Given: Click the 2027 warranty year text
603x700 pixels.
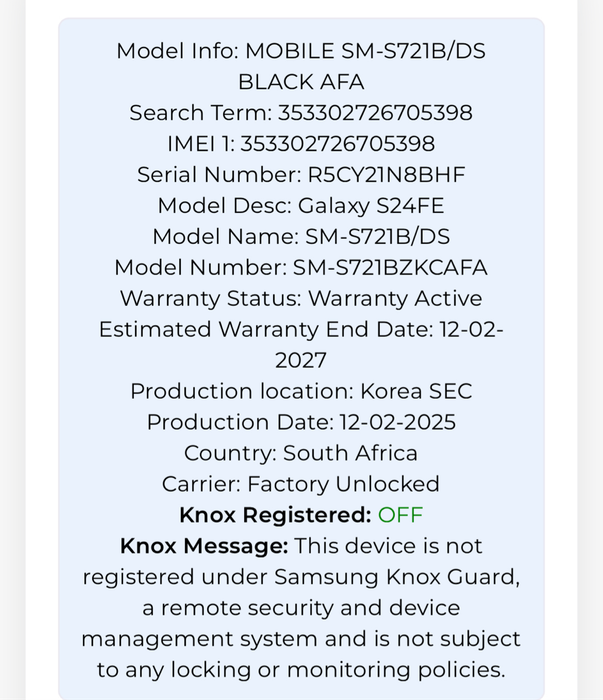Looking at the screenshot, I should point(301,361).
